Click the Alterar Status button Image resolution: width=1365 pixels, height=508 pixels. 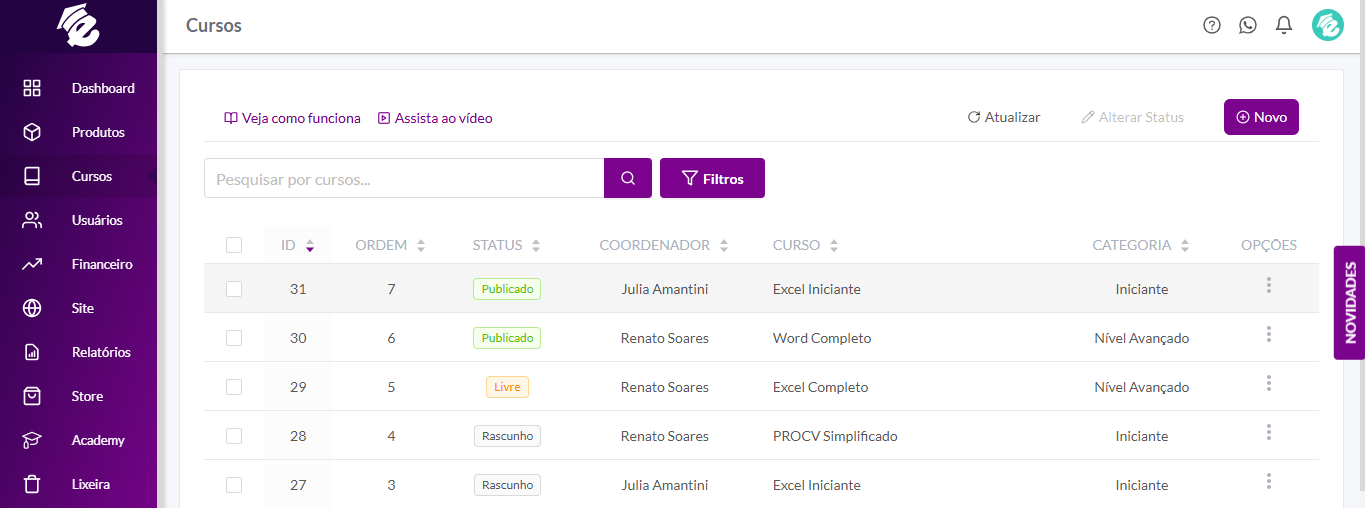click(1132, 117)
